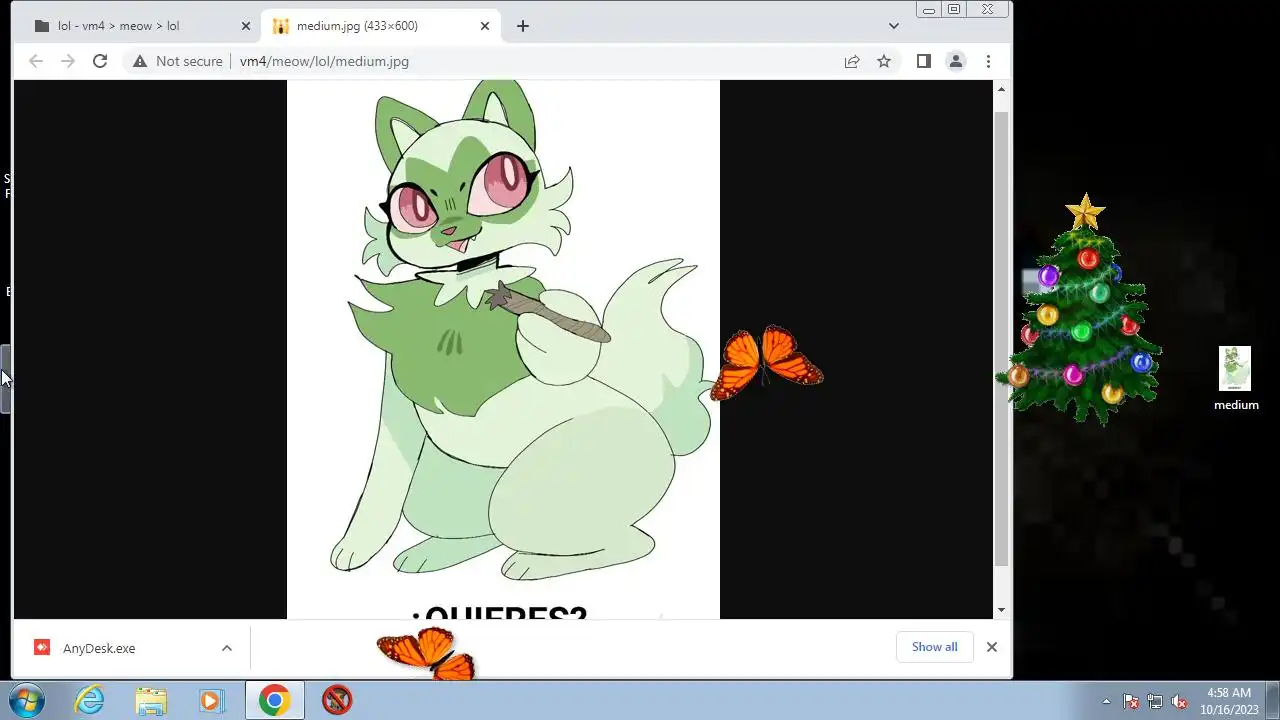The image size is (1280, 720).
Task: Click the vertical scrollbar up arrow
Action: pos(1001,90)
